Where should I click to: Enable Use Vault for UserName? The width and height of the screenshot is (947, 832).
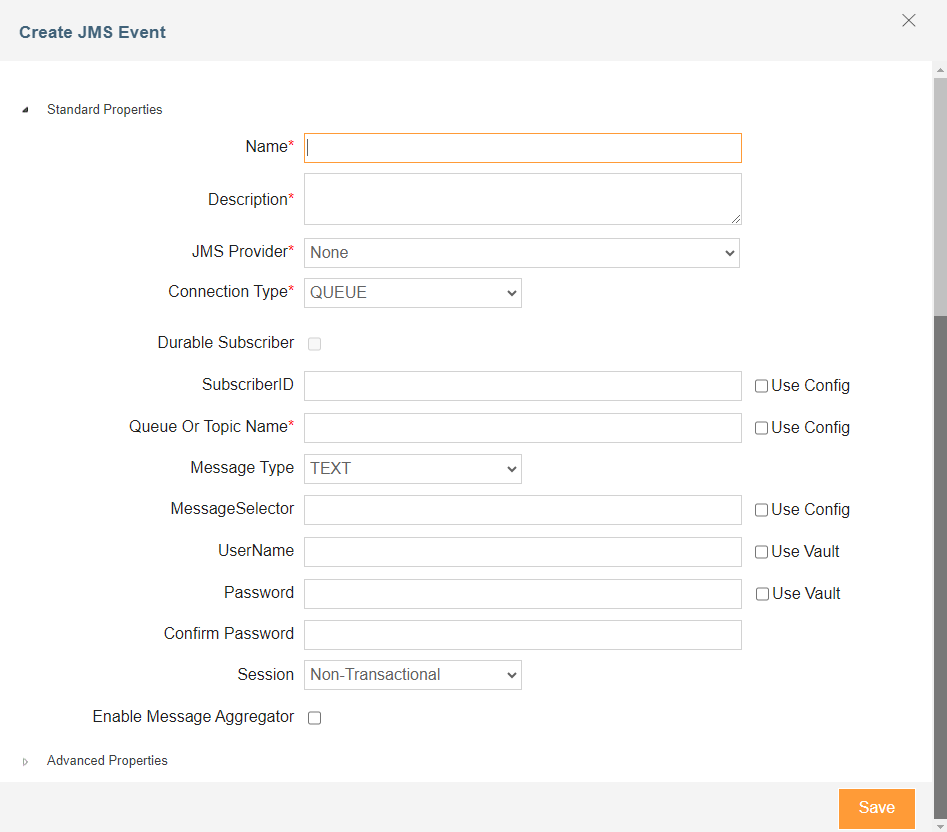click(x=762, y=552)
